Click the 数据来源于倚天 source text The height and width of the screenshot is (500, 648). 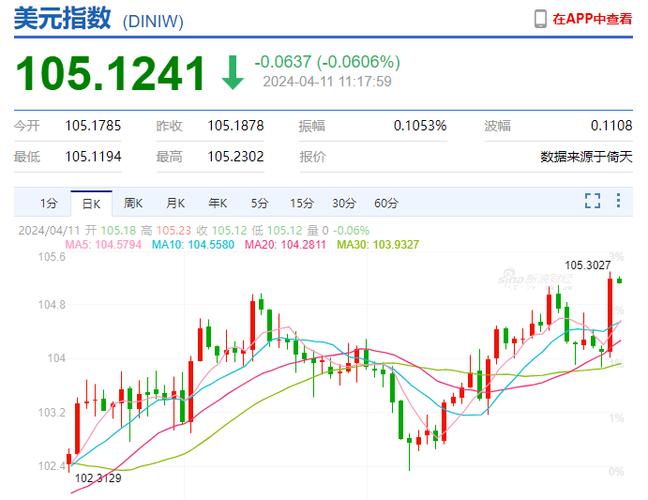pyautogui.click(x=586, y=157)
